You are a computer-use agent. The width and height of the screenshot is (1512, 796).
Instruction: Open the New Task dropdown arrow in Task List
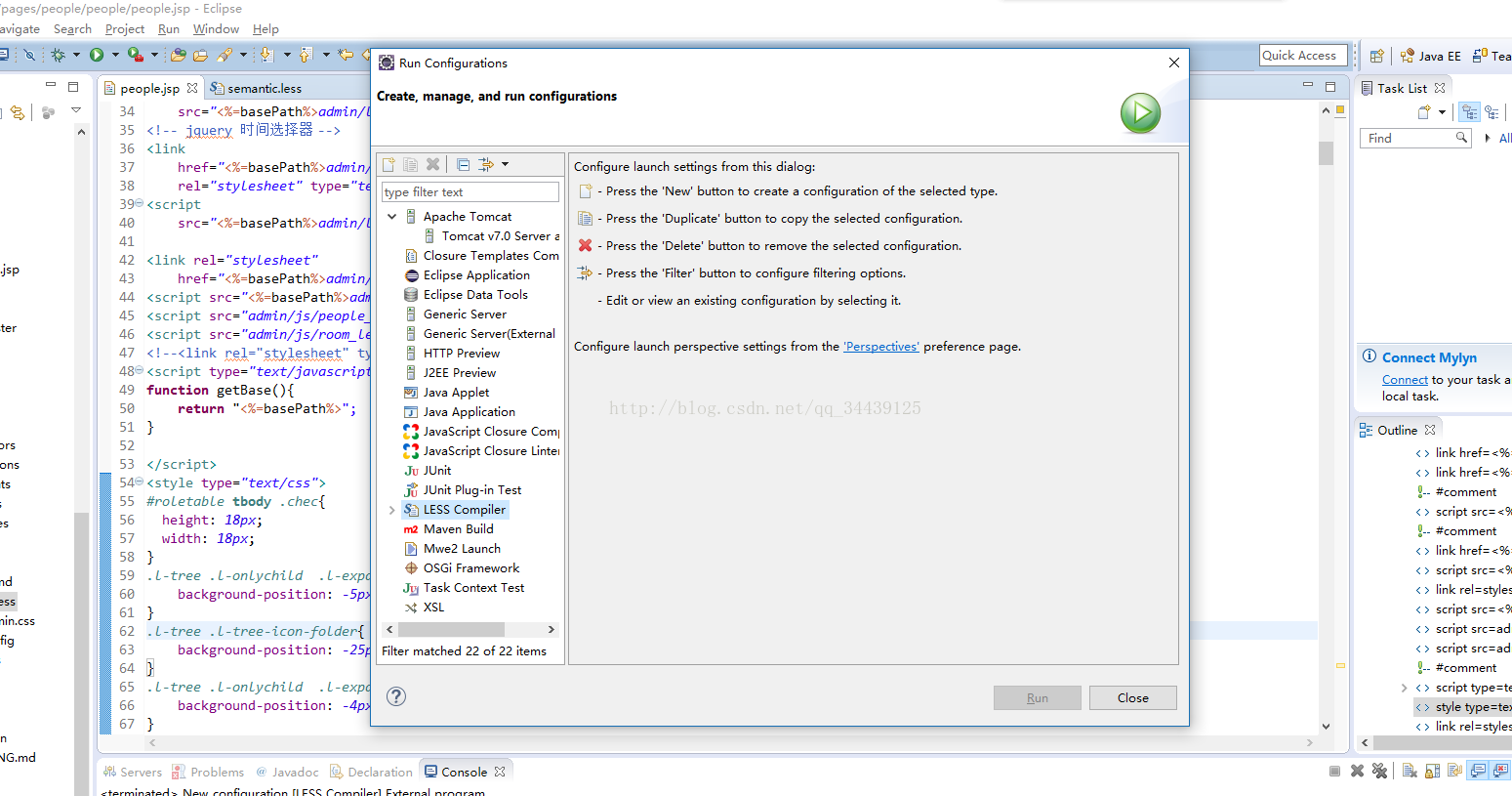[1442, 112]
